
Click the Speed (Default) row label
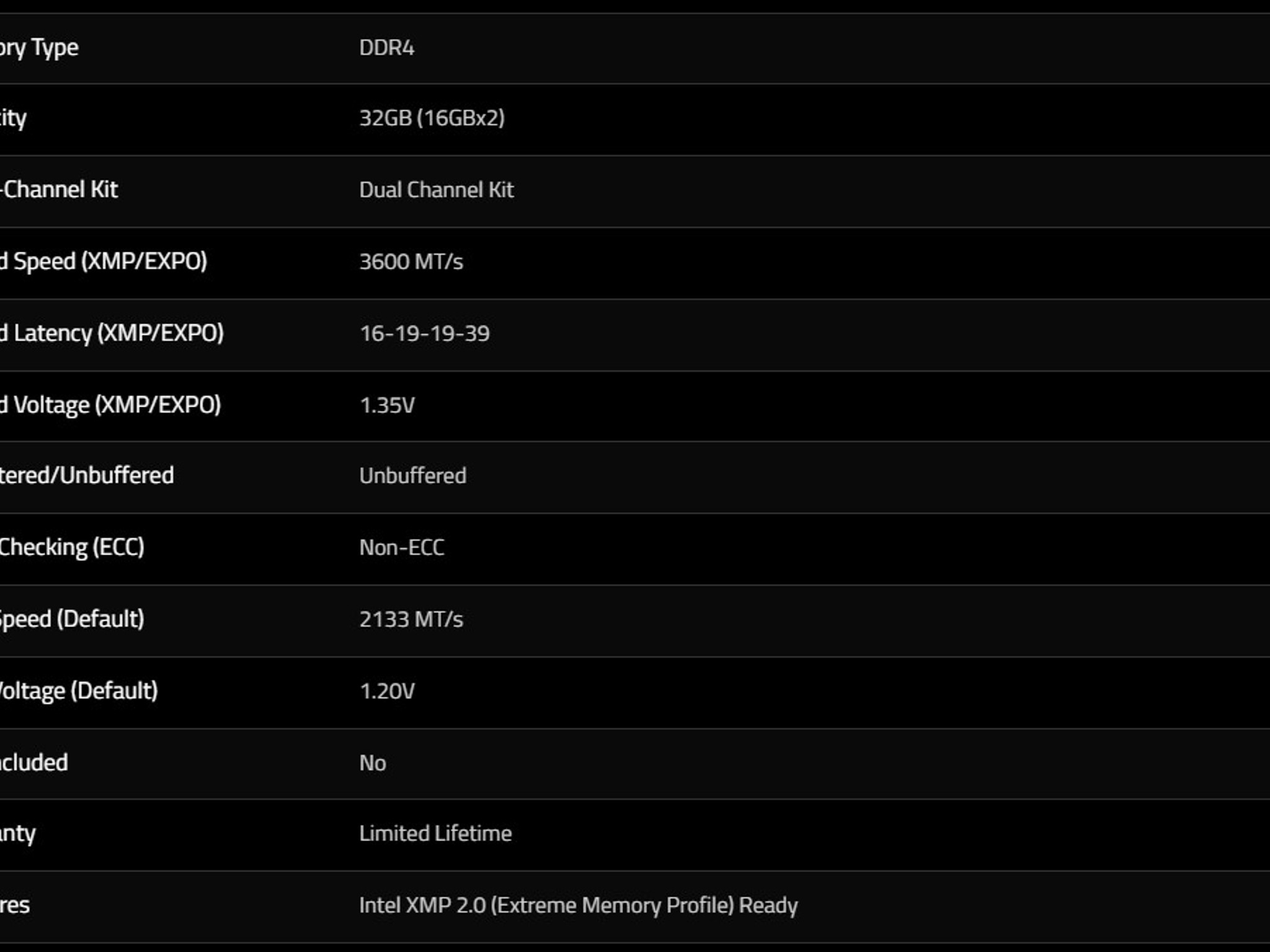tap(72, 619)
